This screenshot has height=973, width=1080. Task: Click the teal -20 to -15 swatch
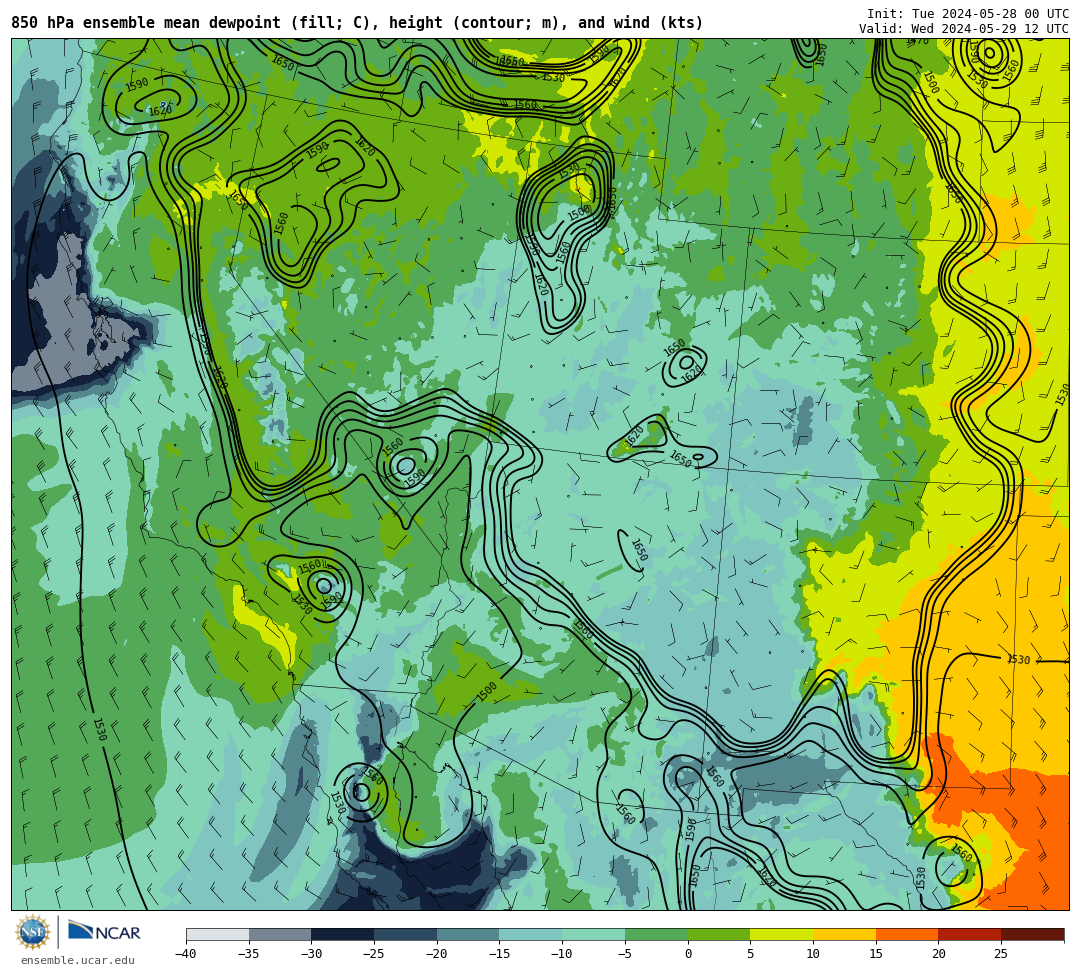click(x=468, y=934)
